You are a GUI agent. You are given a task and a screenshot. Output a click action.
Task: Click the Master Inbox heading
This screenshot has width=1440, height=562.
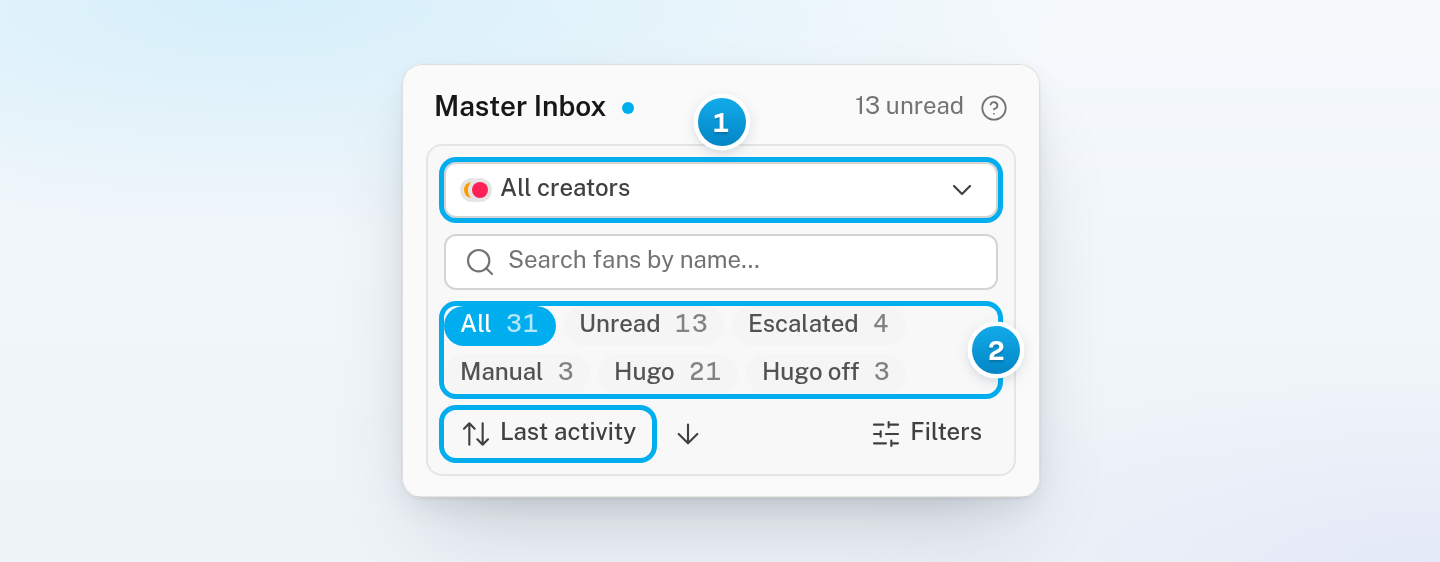point(520,107)
